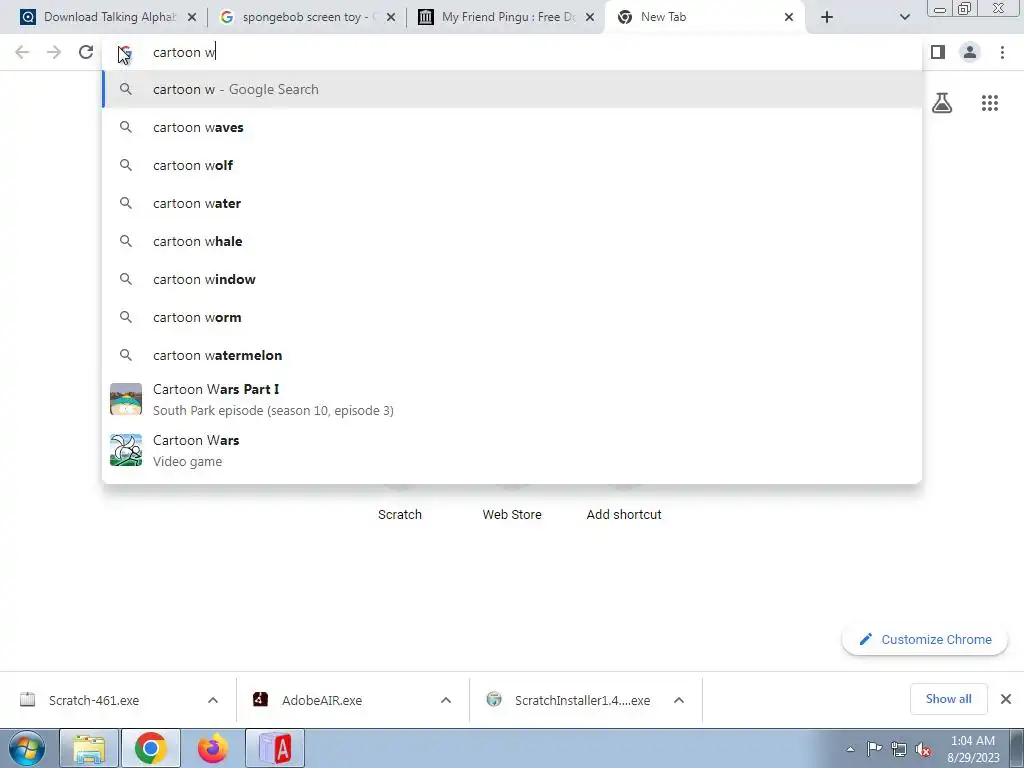Expand options for Scratch-461.exe download
The height and width of the screenshot is (768, 1024).
click(x=213, y=700)
